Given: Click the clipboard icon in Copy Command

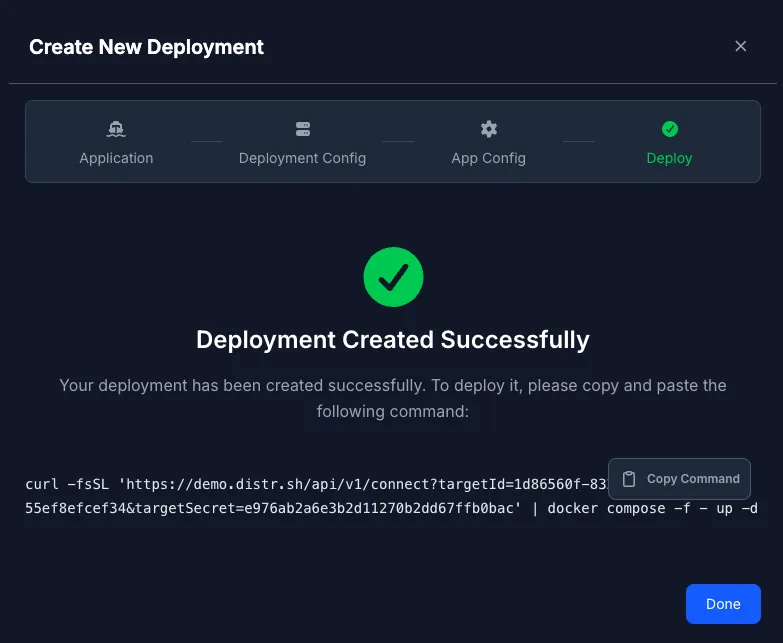Looking at the screenshot, I should [629, 479].
